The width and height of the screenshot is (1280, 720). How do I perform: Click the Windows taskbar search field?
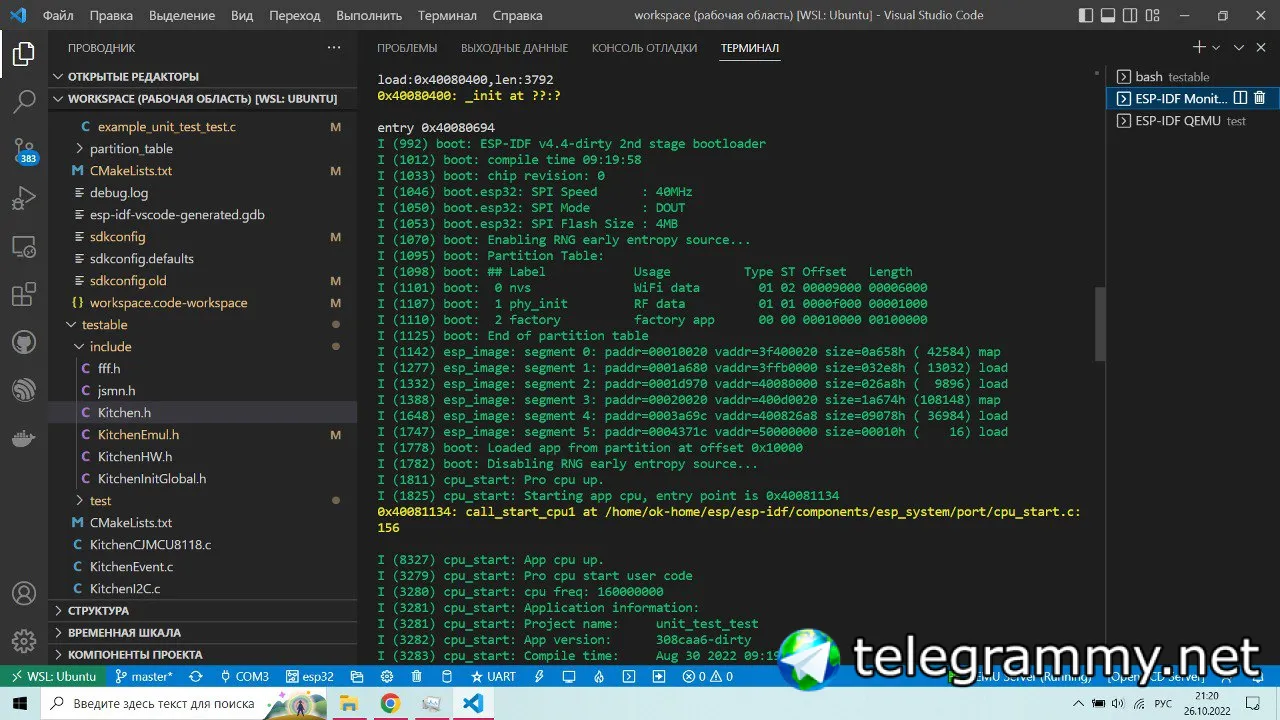pyautogui.click(x=164, y=704)
